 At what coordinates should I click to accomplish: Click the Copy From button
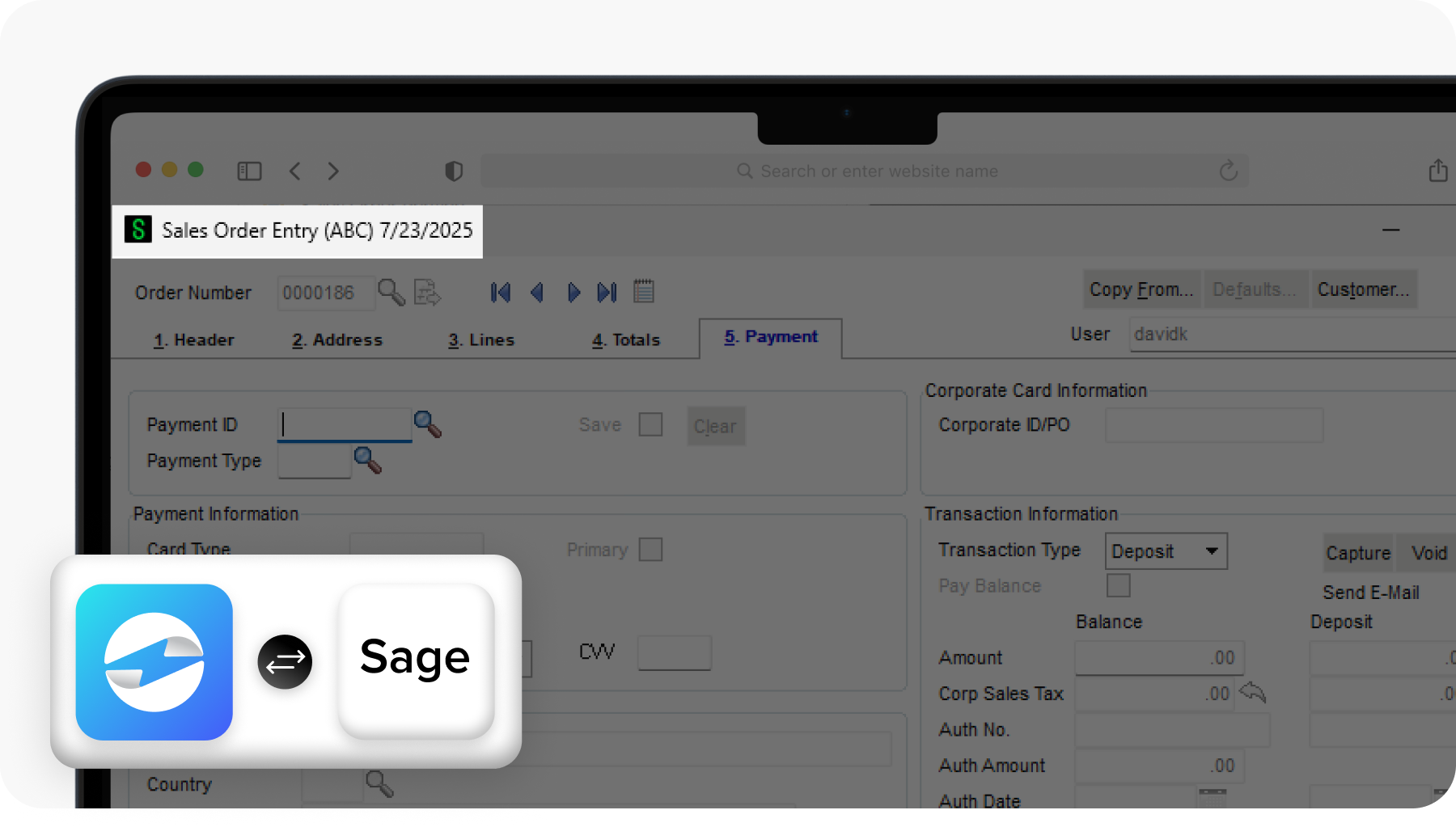(x=1141, y=289)
